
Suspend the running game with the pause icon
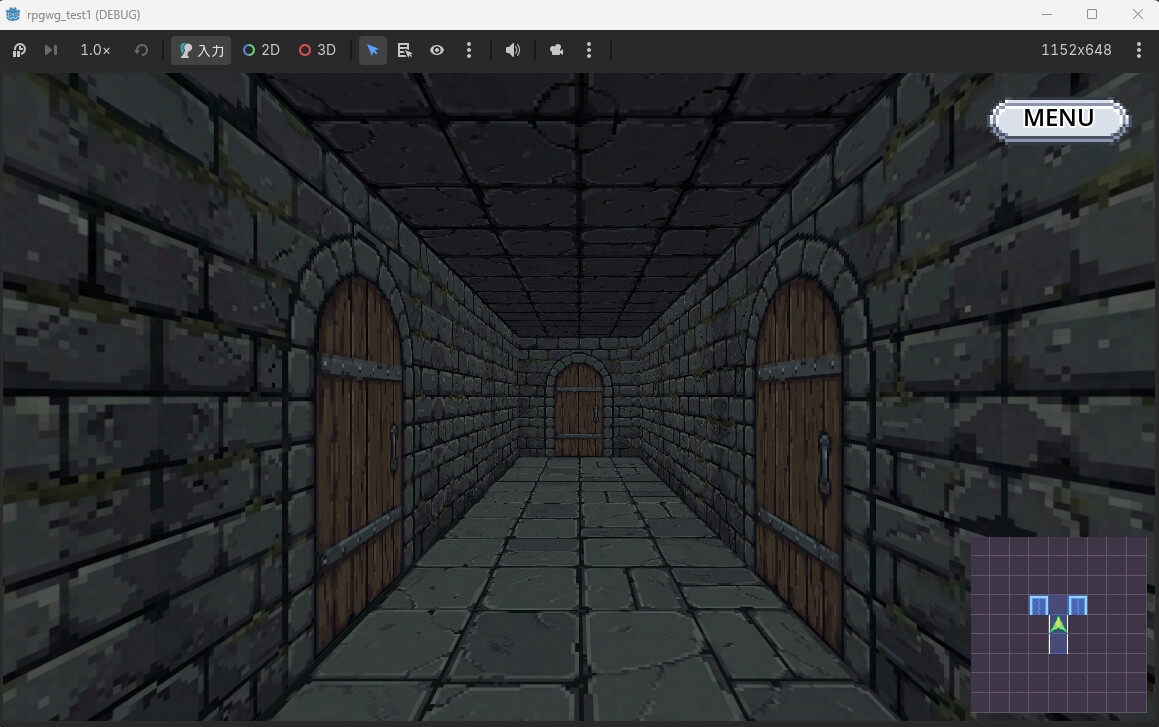tap(19, 50)
